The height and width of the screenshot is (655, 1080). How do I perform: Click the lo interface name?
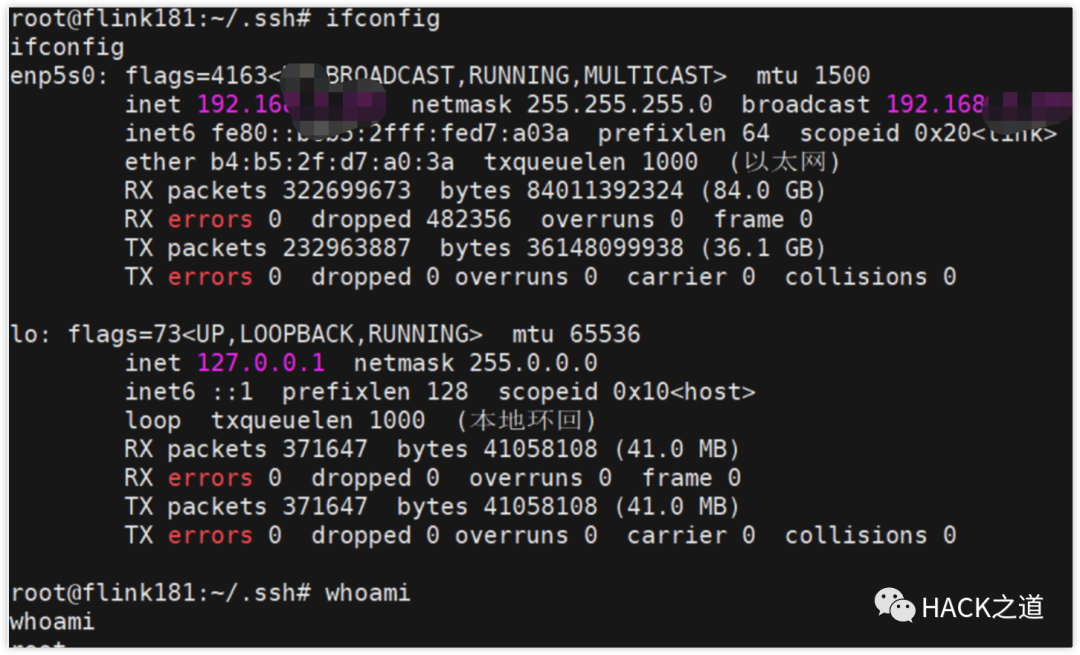click(x=25, y=334)
